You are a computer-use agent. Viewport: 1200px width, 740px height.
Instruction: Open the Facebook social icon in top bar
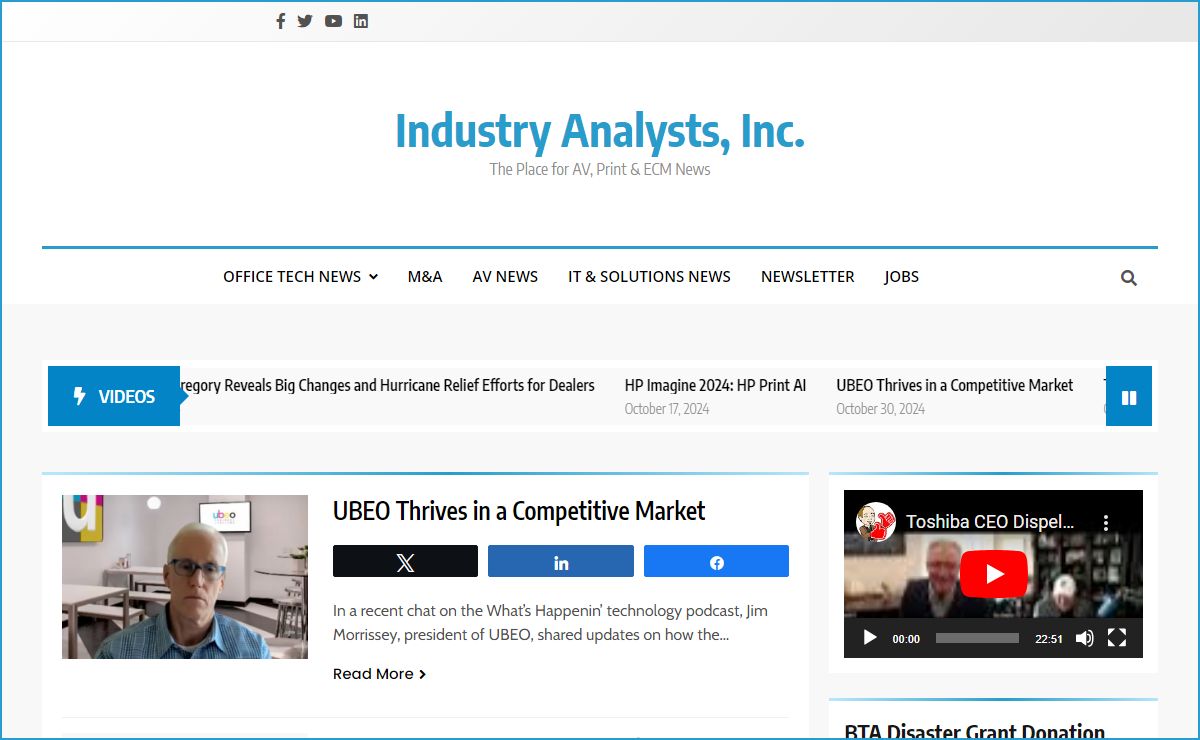(281, 21)
